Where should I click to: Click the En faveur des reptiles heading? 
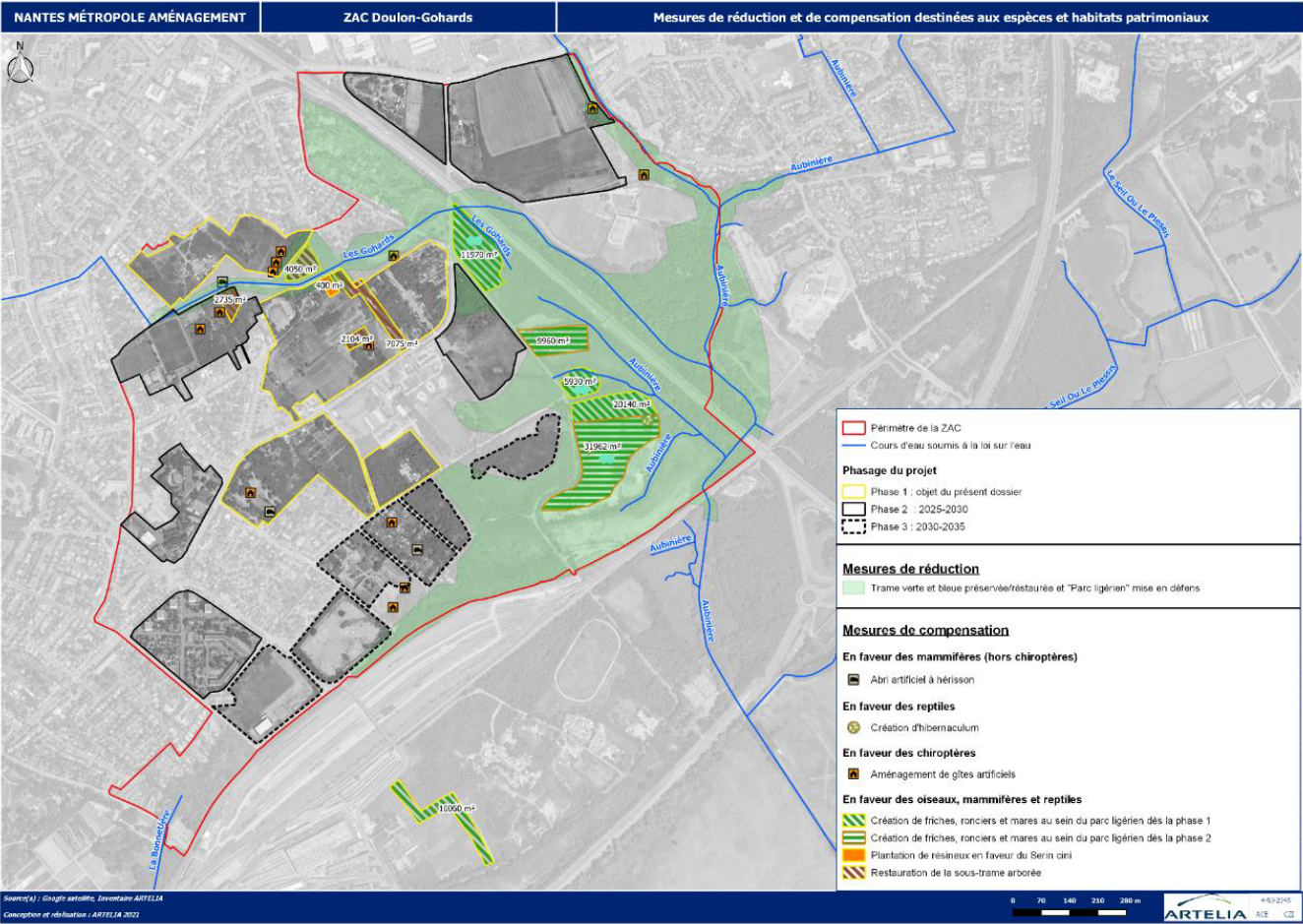tap(899, 707)
